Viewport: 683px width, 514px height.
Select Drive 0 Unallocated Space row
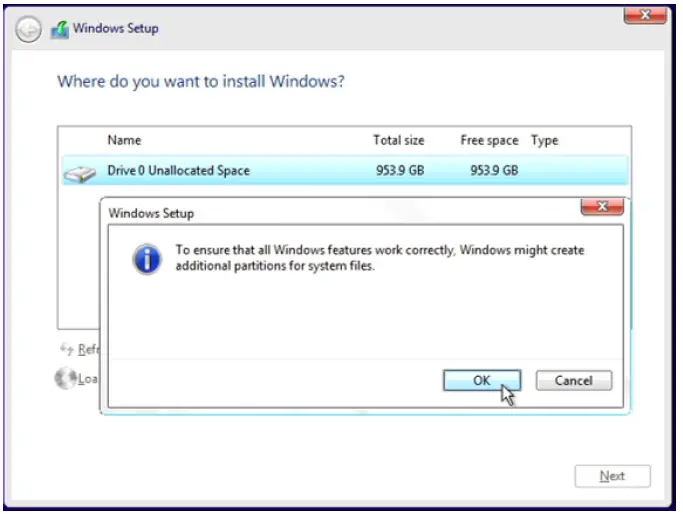coord(345,170)
